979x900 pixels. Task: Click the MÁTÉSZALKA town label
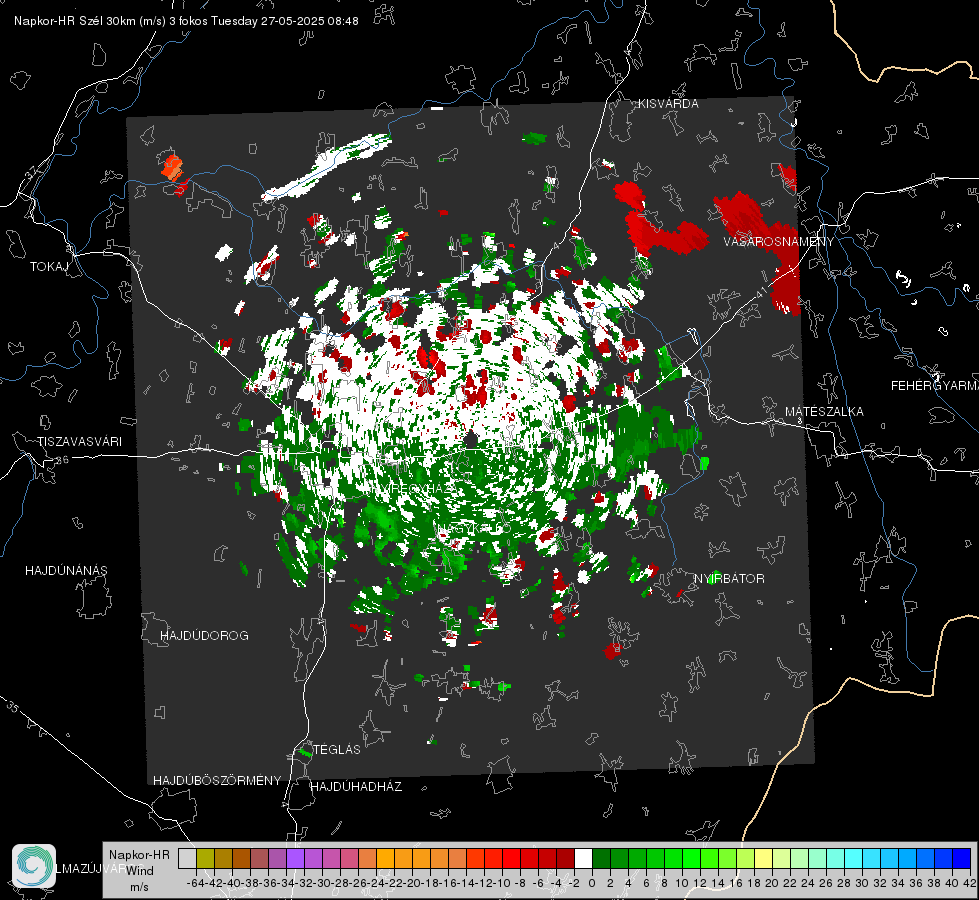click(x=824, y=411)
